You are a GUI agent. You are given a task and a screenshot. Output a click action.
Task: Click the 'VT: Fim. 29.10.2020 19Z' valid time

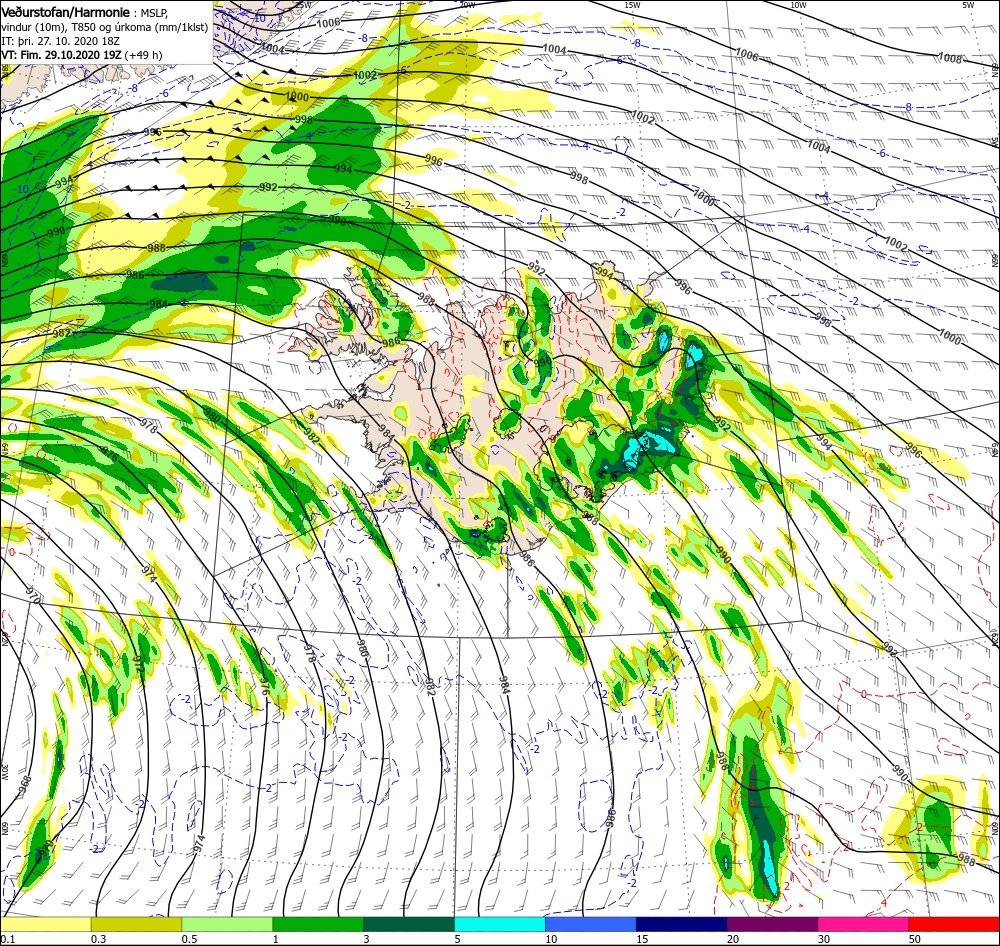(x=61, y=55)
